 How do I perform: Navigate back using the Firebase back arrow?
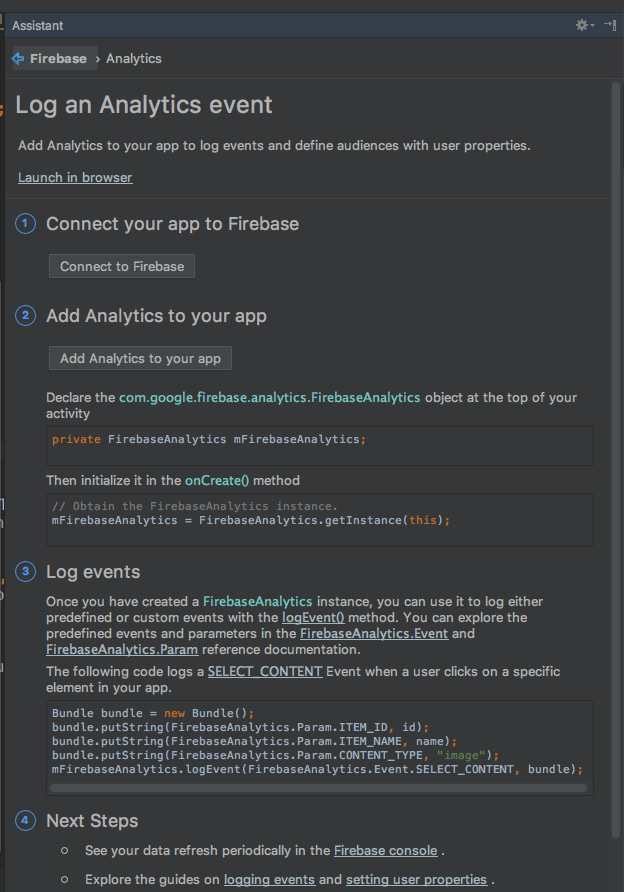tap(17, 58)
